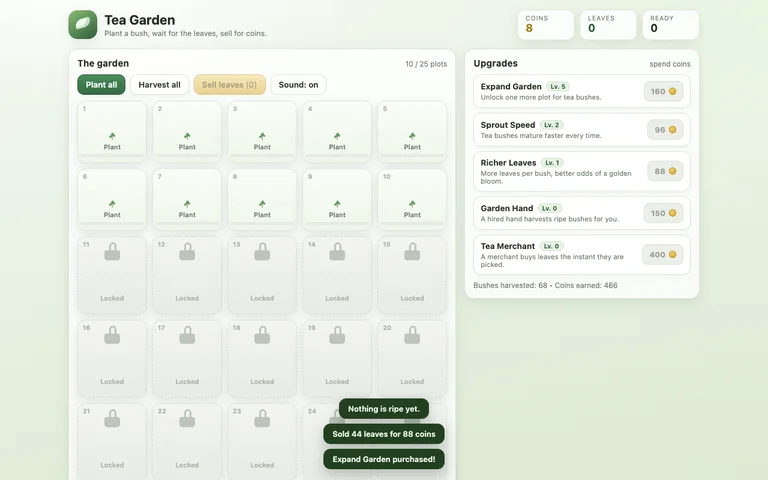Buy Tea Merchant for 400 coins
Screen dimensions: 768x480
(x=662, y=255)
